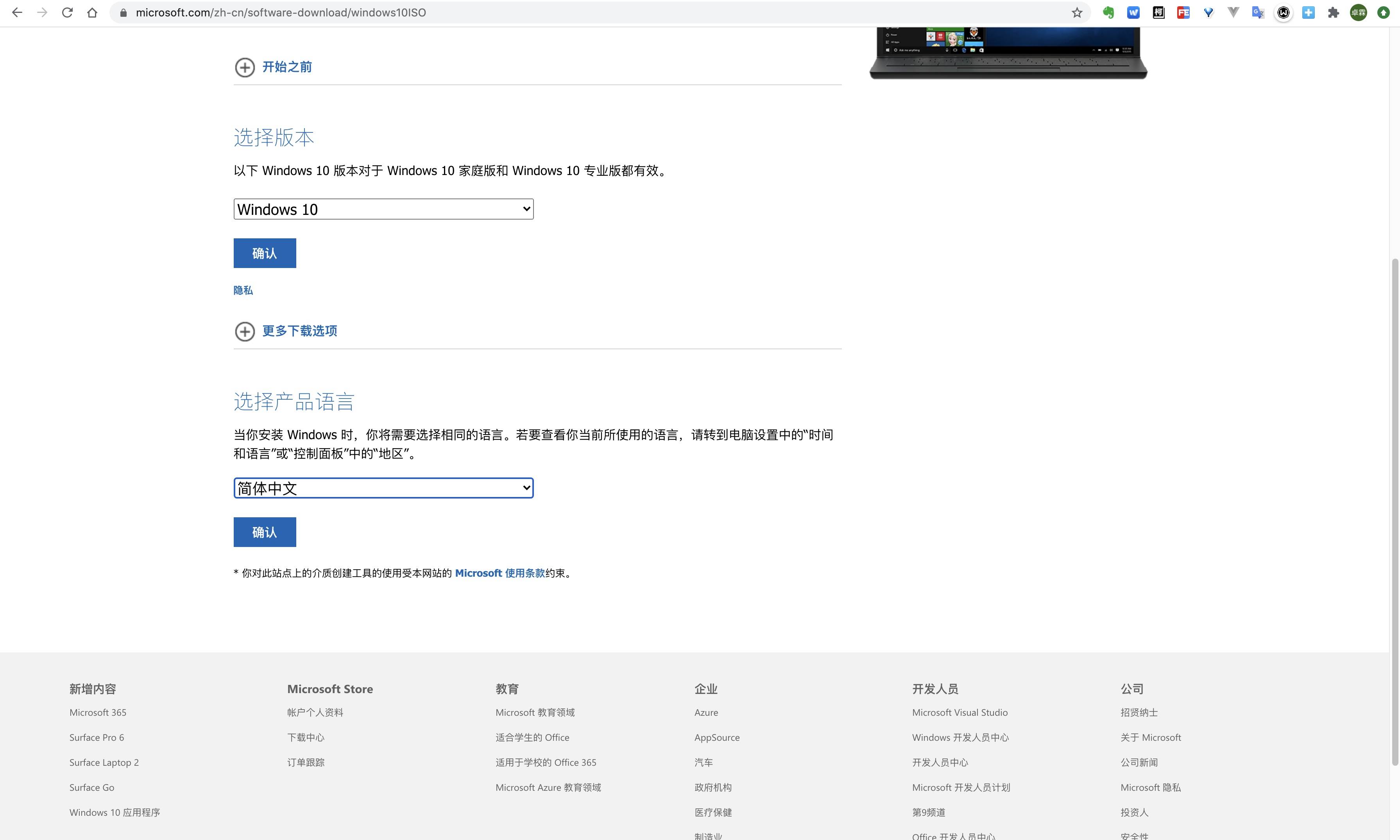Open the Microsoft 教育领域 link

click(x=535, y=712)
